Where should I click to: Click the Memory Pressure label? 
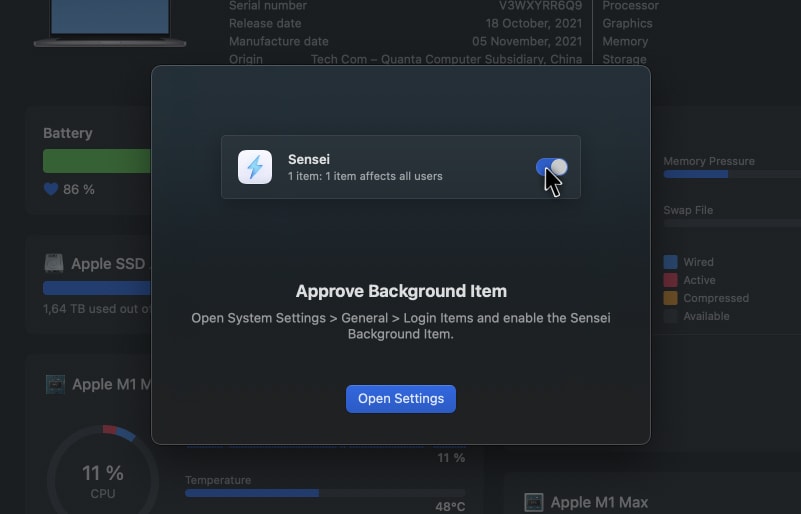click(x=709, y=161)
